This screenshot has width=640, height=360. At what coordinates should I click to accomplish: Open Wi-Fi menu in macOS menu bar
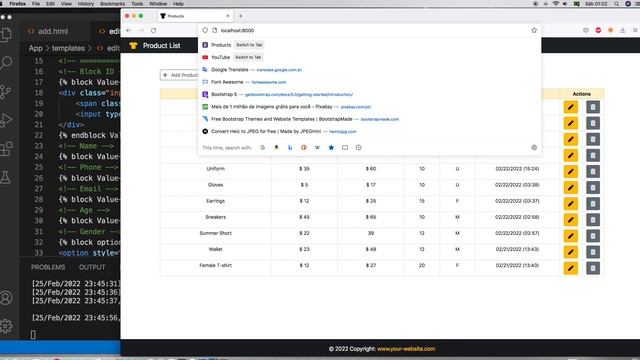[556, 4]
